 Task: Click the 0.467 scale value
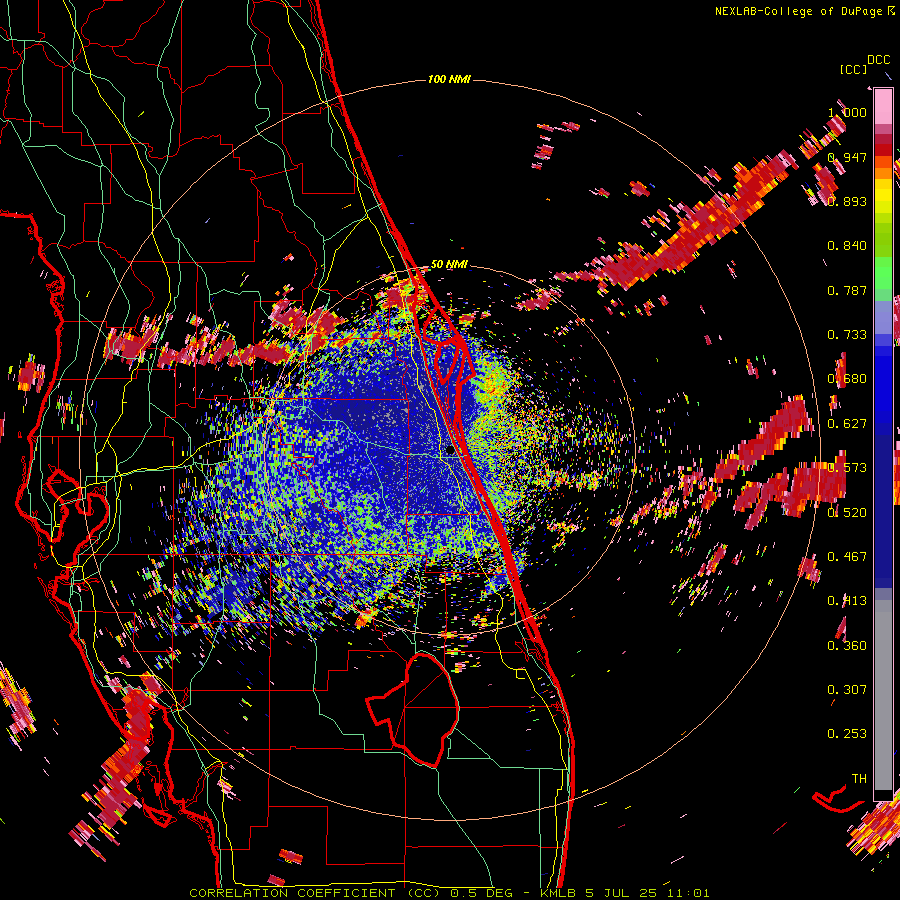pyautogui.click(x=847, y=557)
